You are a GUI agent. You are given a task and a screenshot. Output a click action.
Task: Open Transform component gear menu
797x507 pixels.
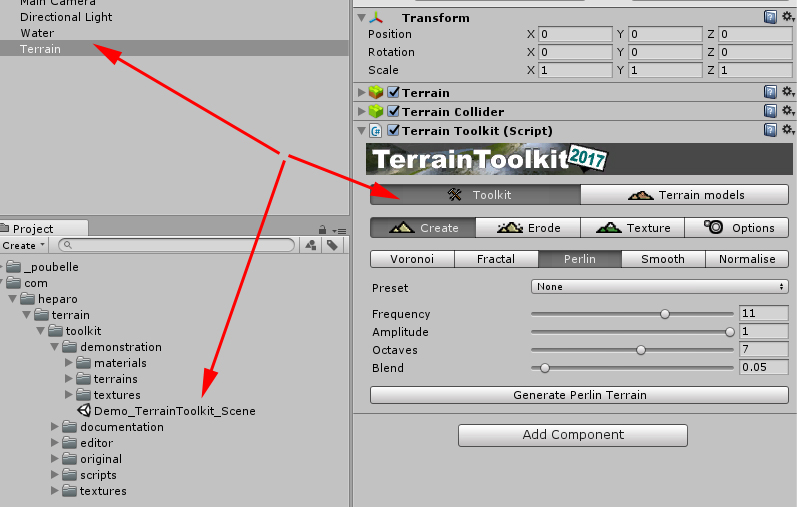click(788, 17)
